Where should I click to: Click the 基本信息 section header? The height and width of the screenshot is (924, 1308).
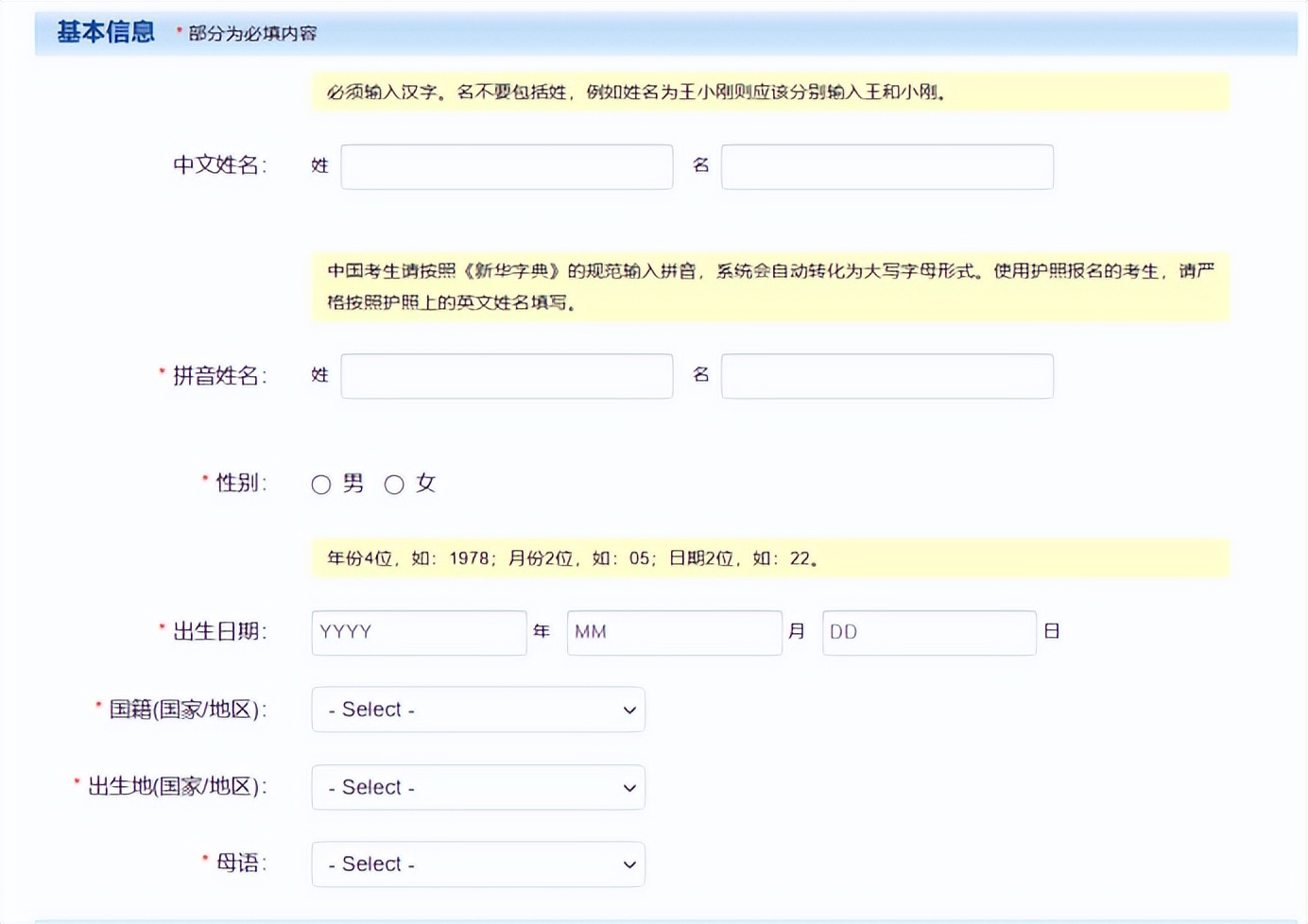(x=104, y=31)
